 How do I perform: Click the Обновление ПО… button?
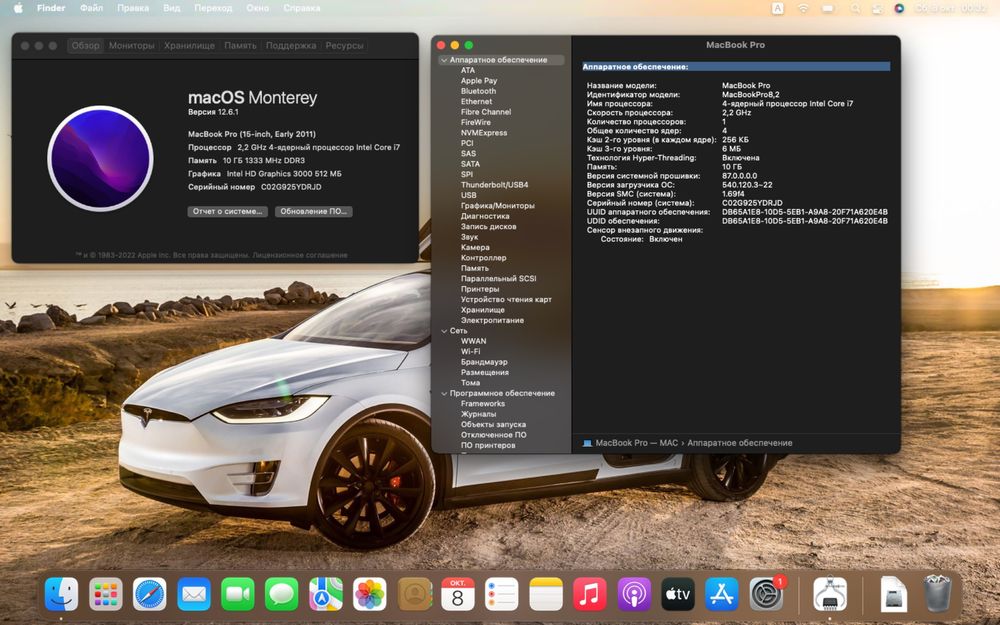coord(313,211)
